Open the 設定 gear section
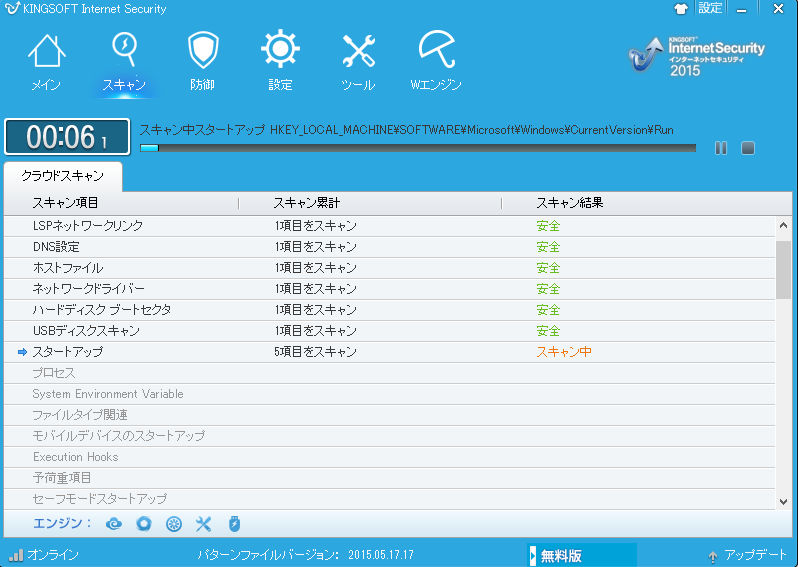This screenshot has width=798, height=567. (x=280, y=61)
